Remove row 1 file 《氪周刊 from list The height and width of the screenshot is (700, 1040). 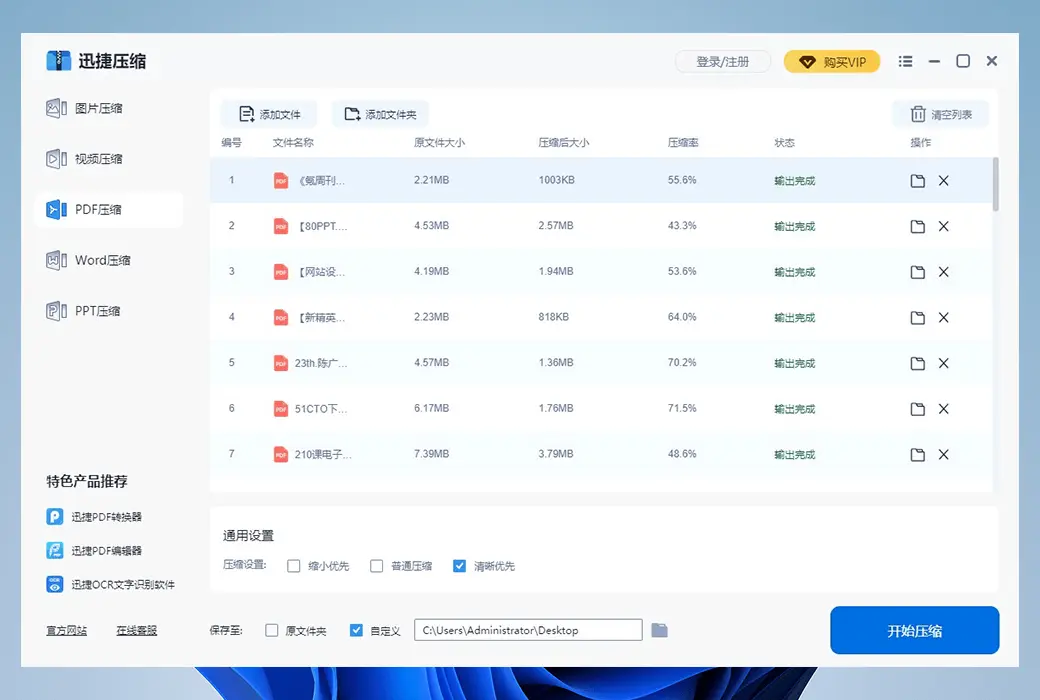tap(943, 181)
